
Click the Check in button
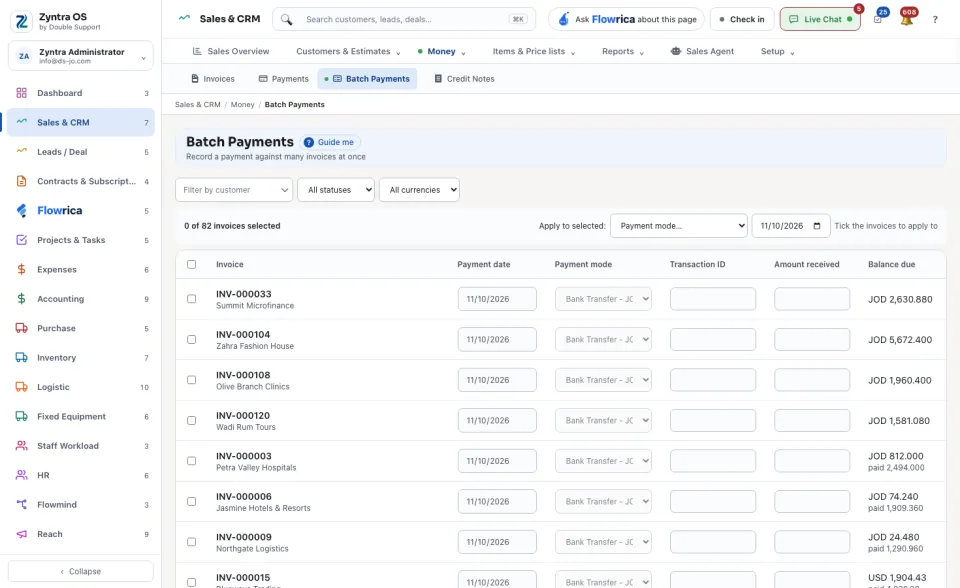coord(742,20)
